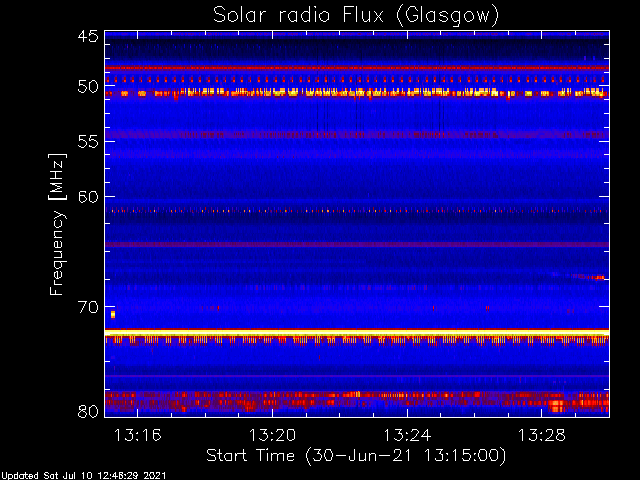The height and width of the screenshot is (480, 640).
Task: Click the '13:16' time tick label
Action: coord(138,435)
